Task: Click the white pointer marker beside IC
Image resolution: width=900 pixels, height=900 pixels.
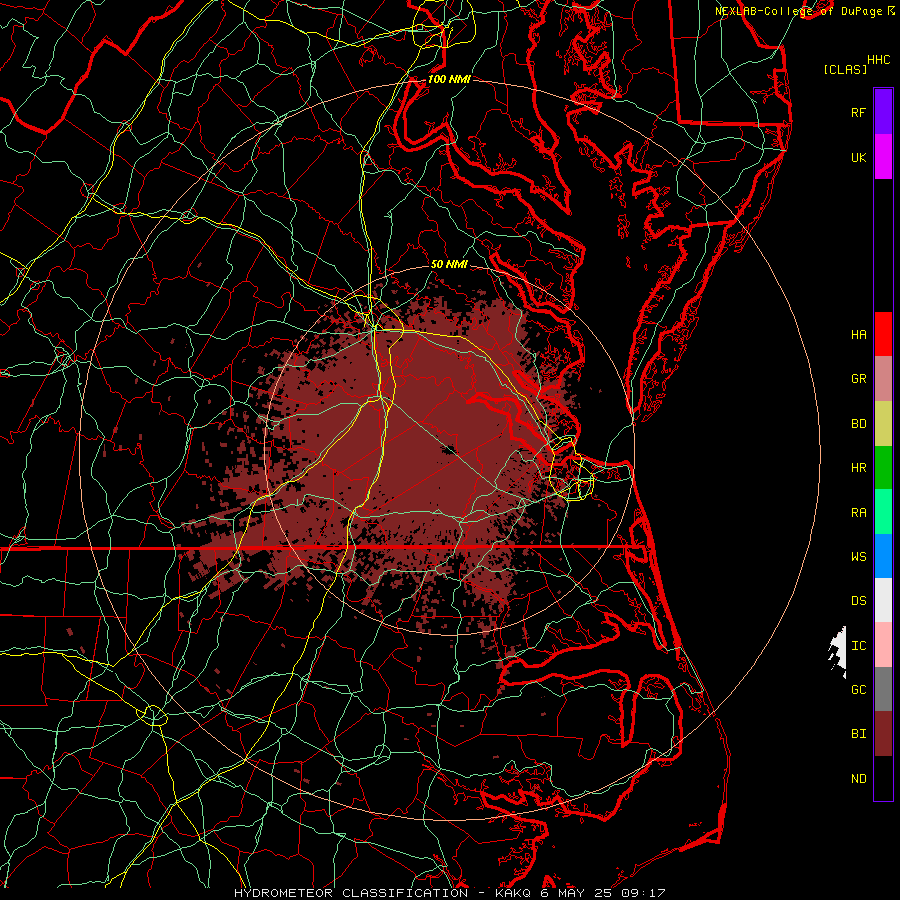Action: (x=838, y=651)
